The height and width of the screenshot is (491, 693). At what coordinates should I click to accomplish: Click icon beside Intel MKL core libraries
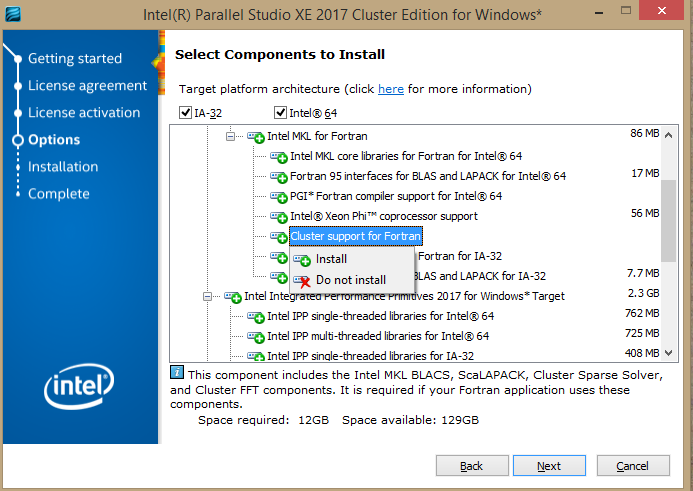(279, 157)
